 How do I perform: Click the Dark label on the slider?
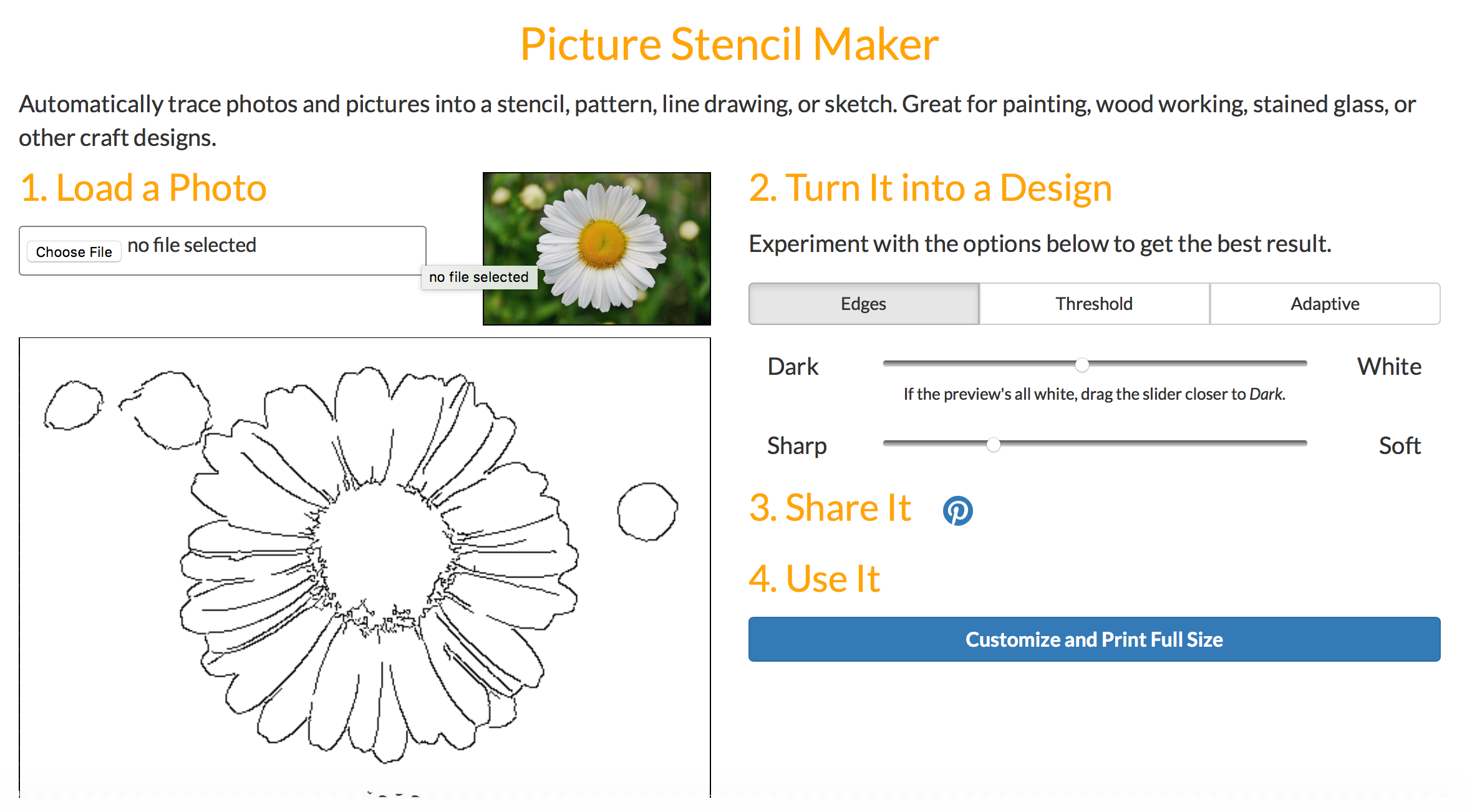tap(792, 366)
